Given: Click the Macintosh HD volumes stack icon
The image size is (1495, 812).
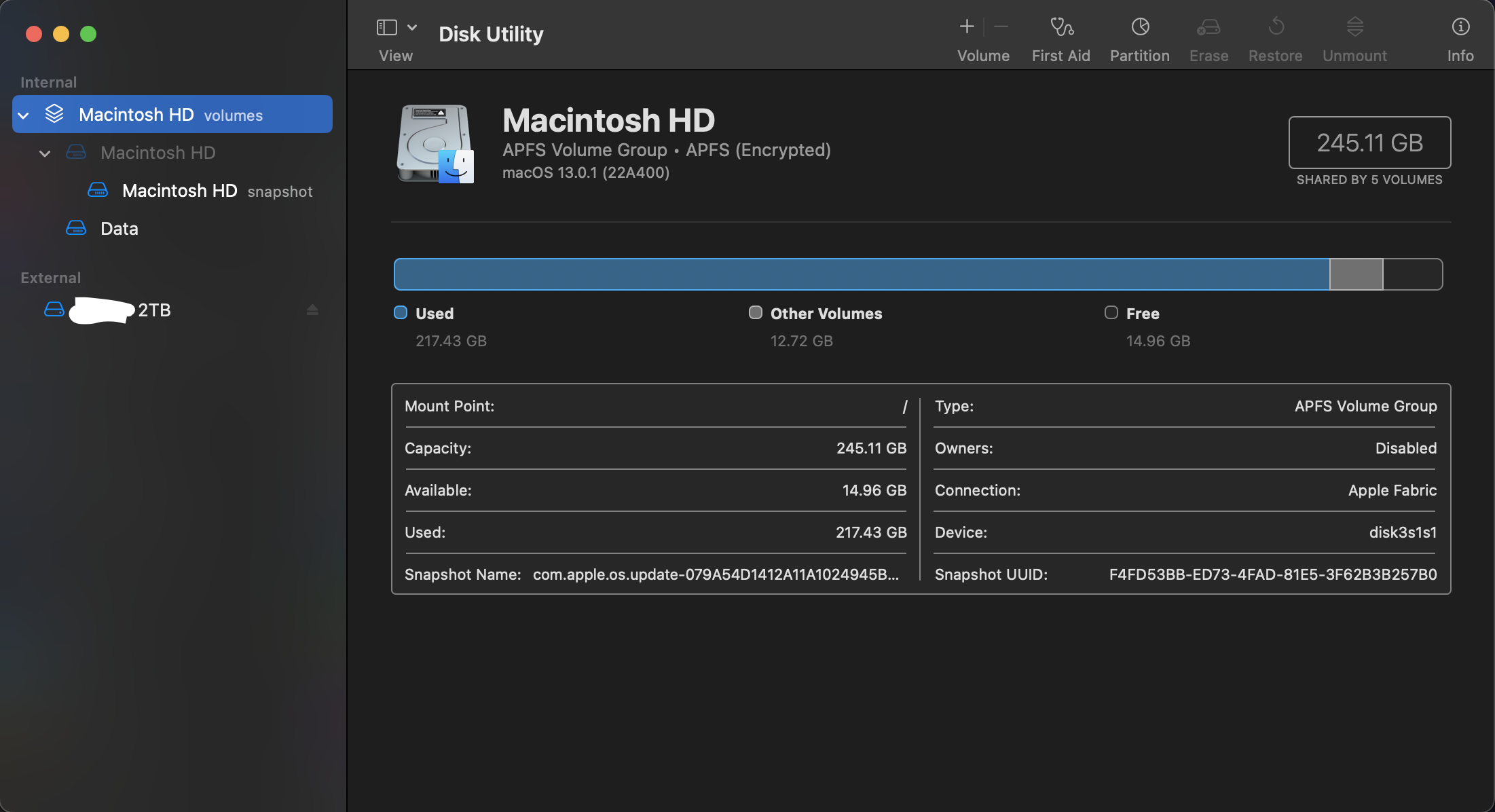Looking at the screenshot, I should (x=54, y=114).
